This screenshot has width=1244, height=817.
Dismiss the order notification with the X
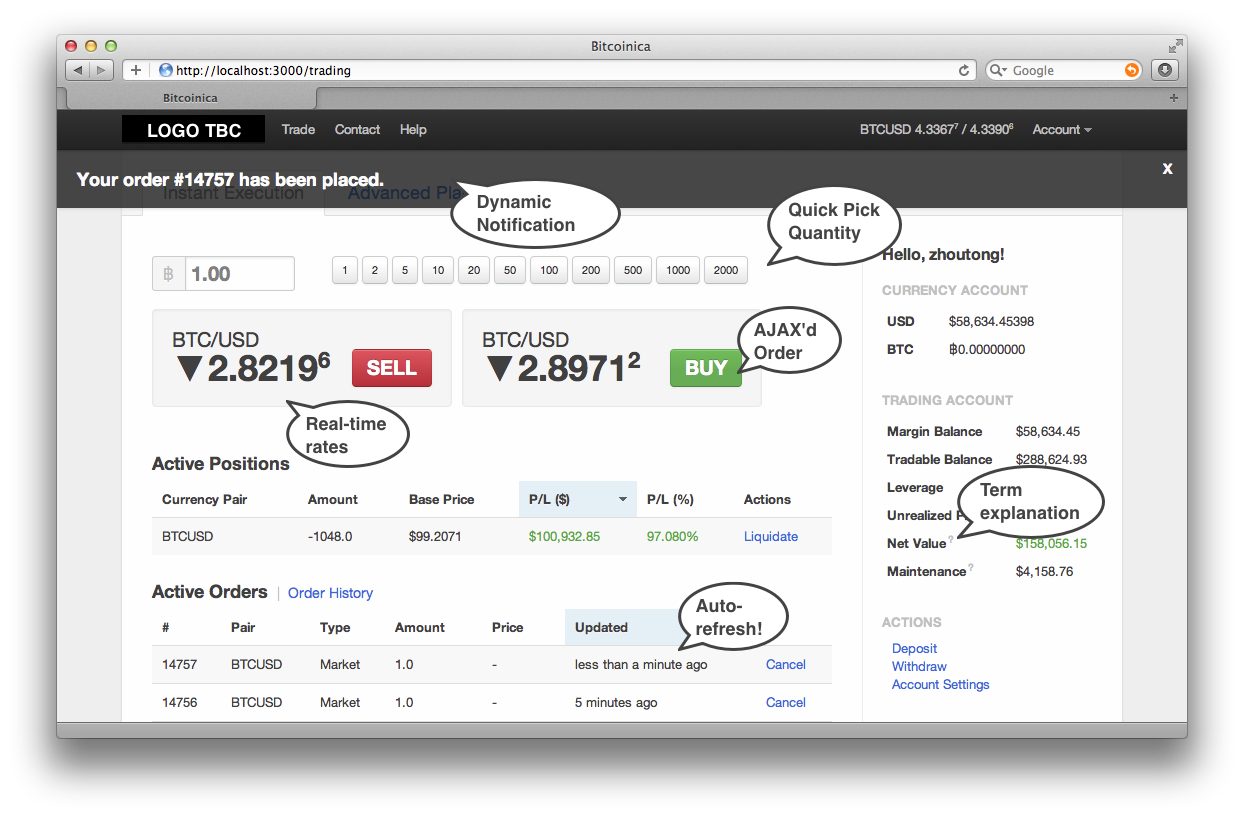point(1167,169)
